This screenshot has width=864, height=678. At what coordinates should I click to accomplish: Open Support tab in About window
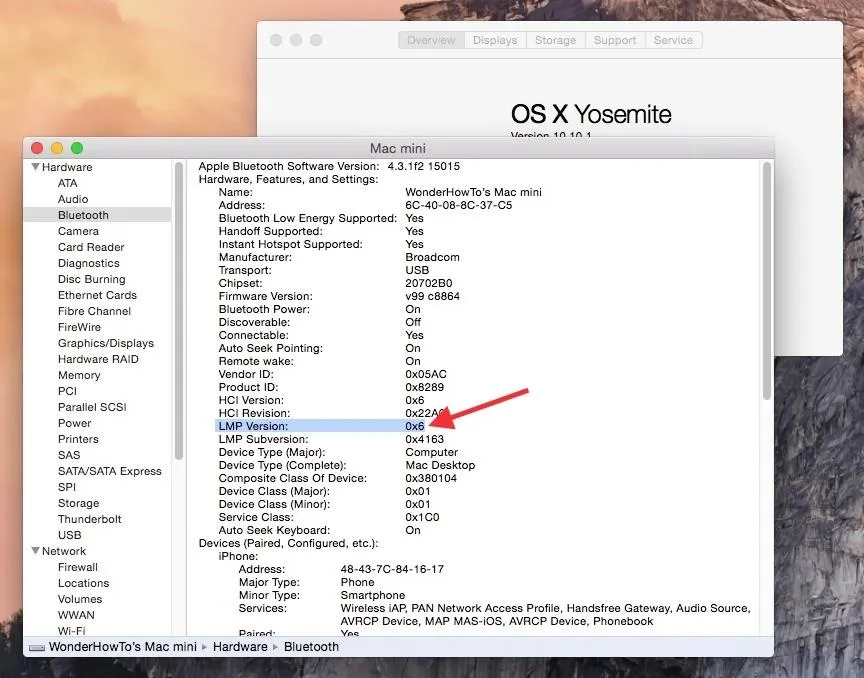[x=615, y=40]
